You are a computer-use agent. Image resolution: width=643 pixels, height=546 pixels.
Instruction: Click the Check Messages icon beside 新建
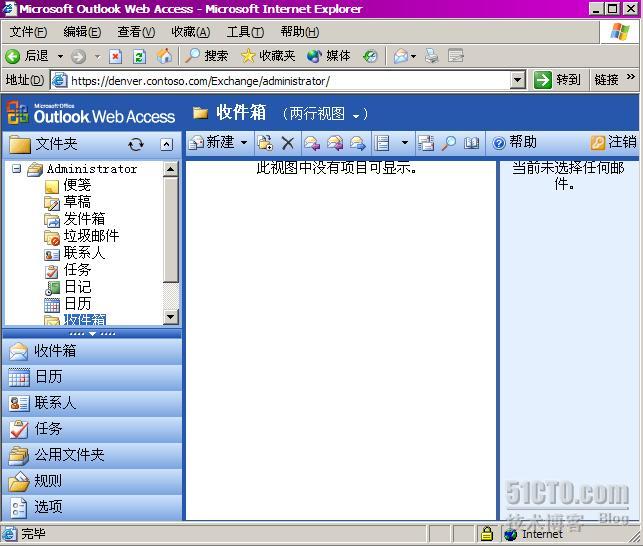(265, 143)
